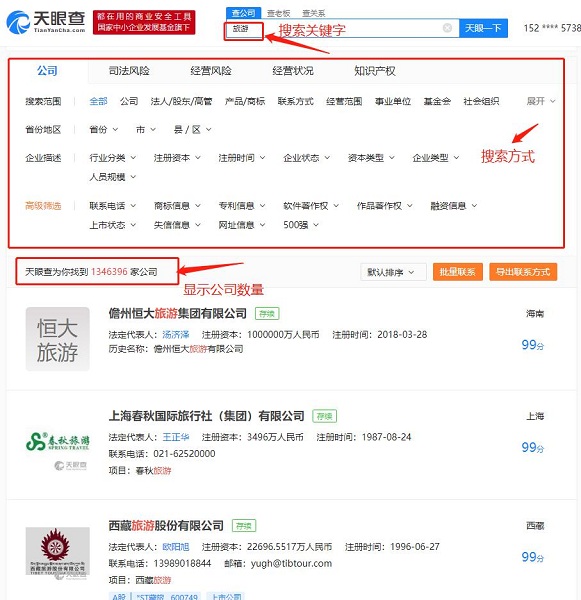
Task: Open the 注册资本 filter dropdown
Action: click(177, 158)
